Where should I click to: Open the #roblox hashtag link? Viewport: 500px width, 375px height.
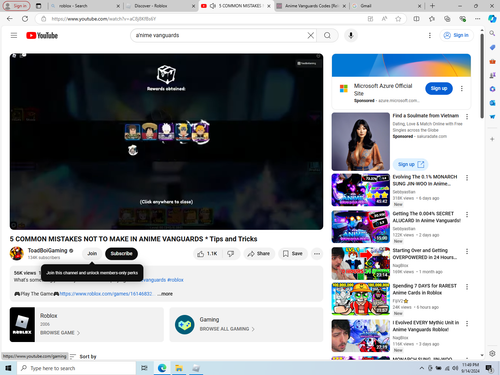coord(175,280)
